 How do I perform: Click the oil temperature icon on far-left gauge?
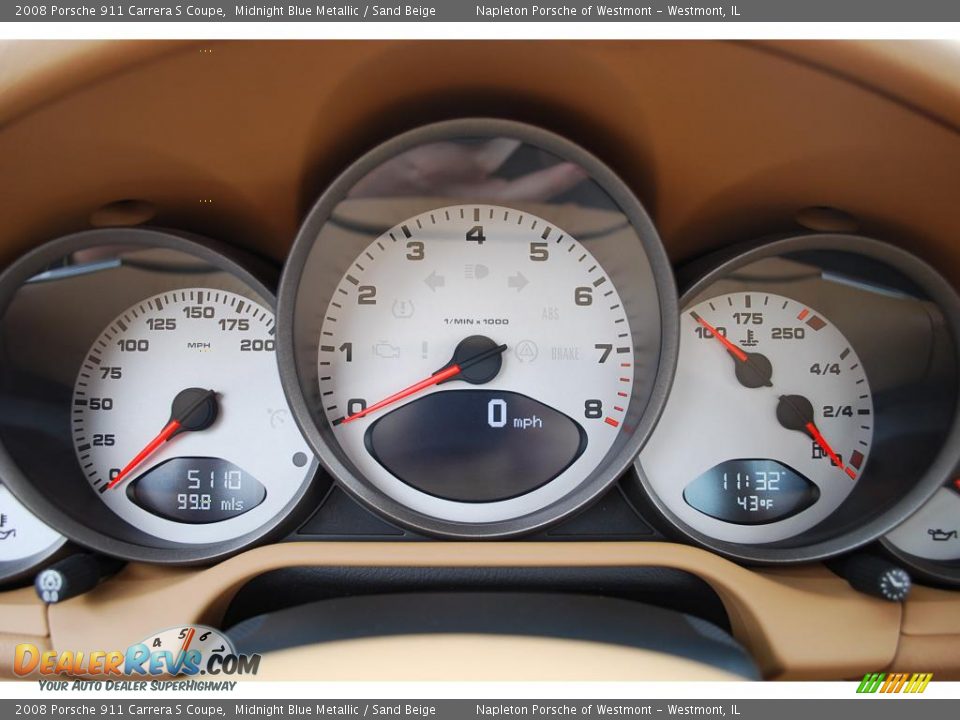[6, 528]
